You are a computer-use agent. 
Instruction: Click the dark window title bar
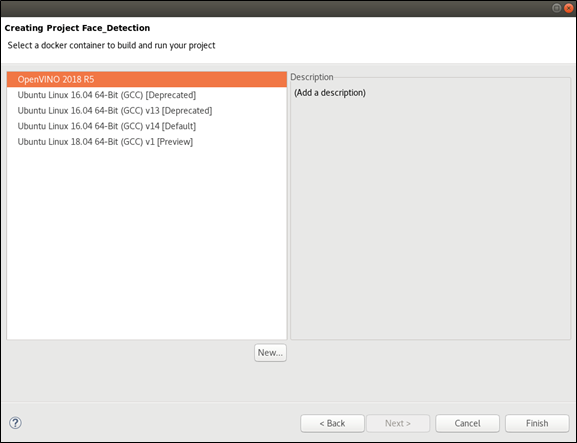(x=276, y=8)
